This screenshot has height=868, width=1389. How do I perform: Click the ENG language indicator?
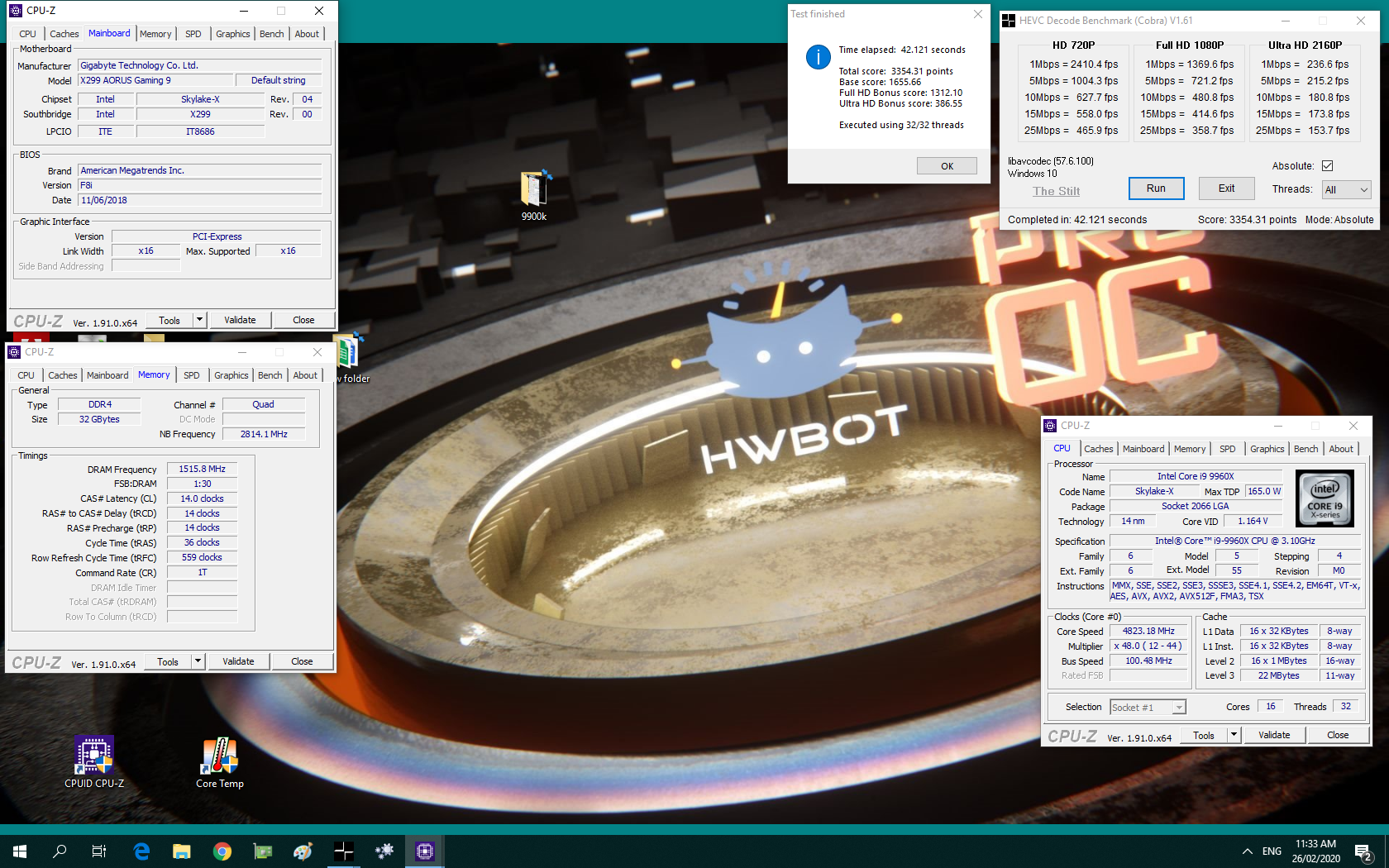tap(1272, 851)
